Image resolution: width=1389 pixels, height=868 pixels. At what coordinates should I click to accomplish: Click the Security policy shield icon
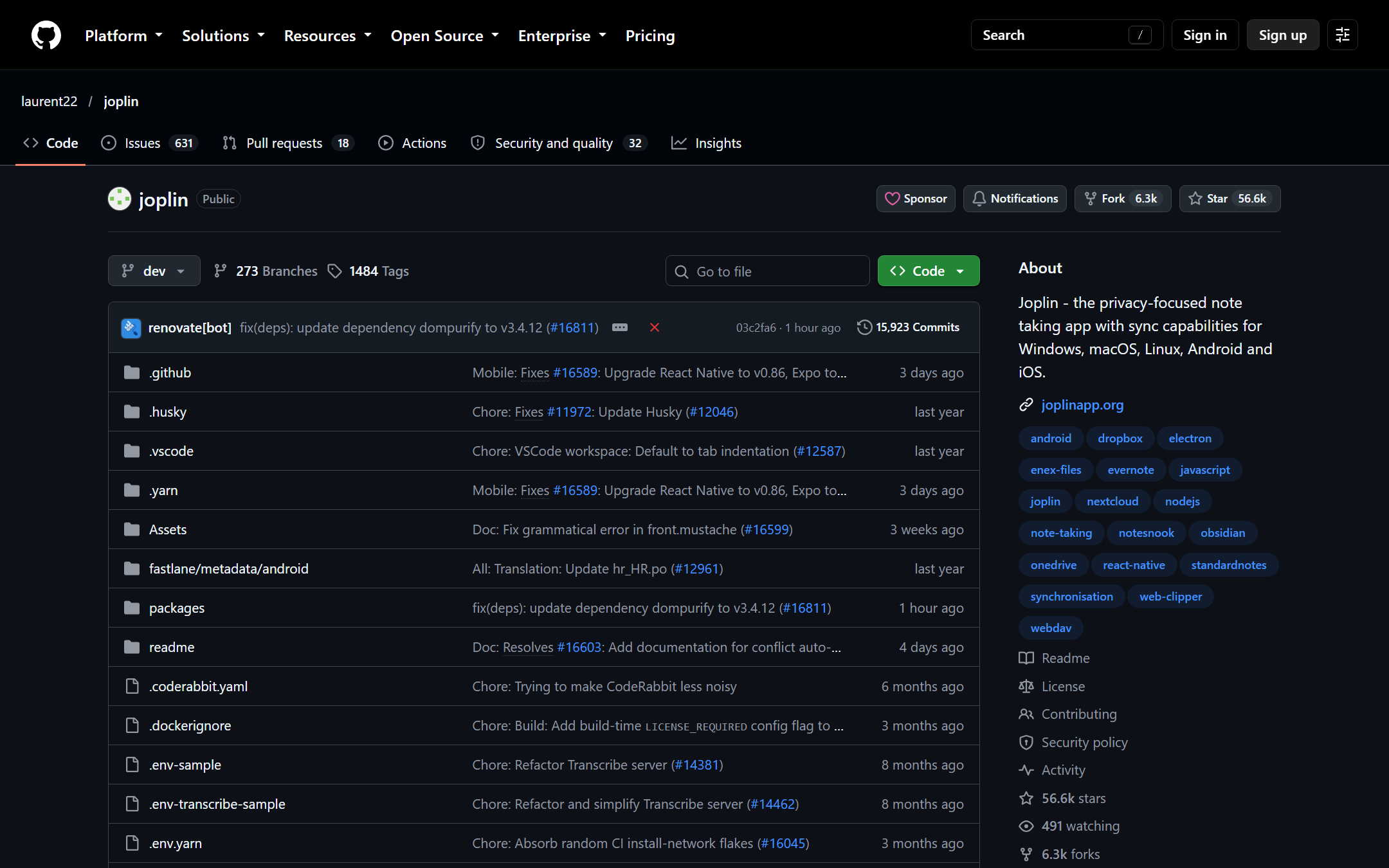1026,742
